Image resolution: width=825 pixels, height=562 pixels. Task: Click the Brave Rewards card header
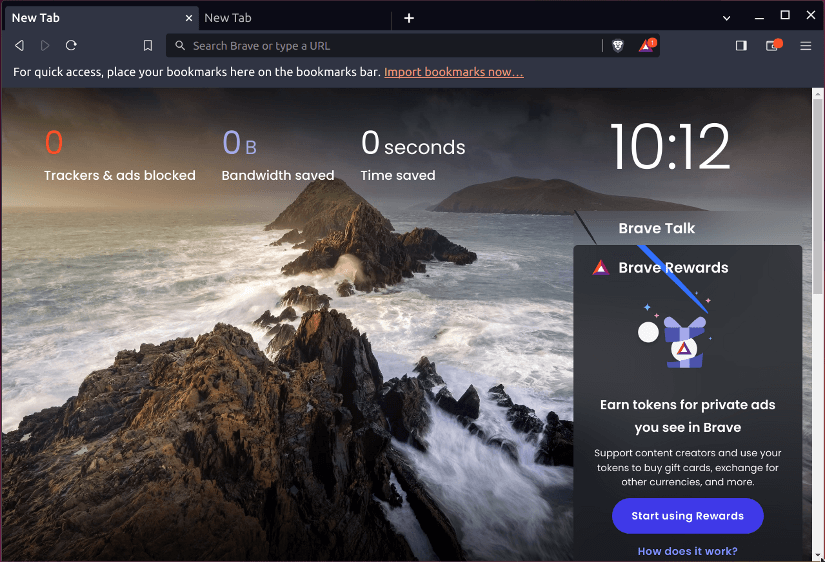(673, 267)
